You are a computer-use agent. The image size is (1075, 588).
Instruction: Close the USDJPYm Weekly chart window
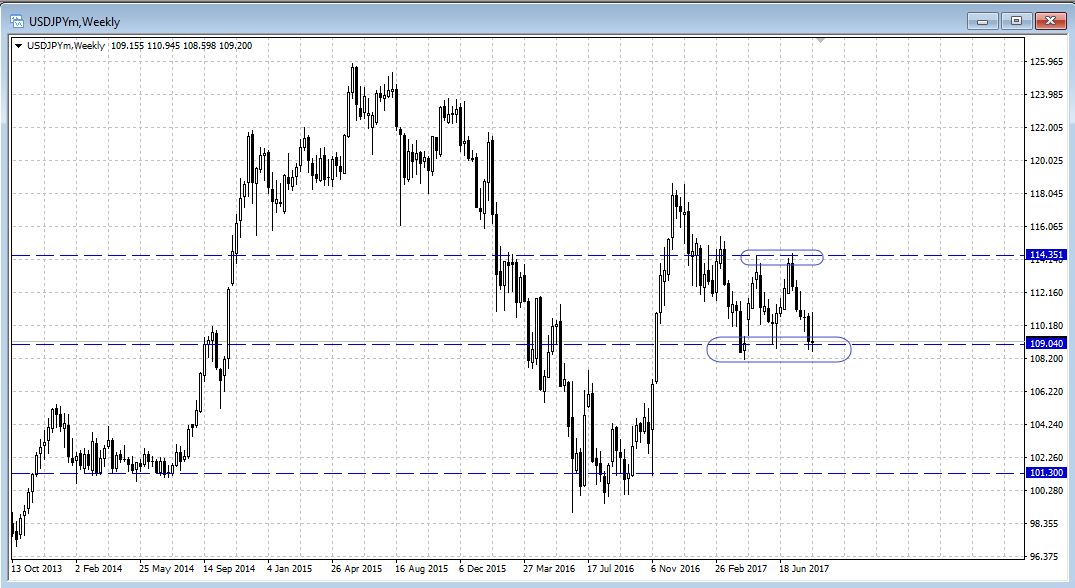[1049, 19]
